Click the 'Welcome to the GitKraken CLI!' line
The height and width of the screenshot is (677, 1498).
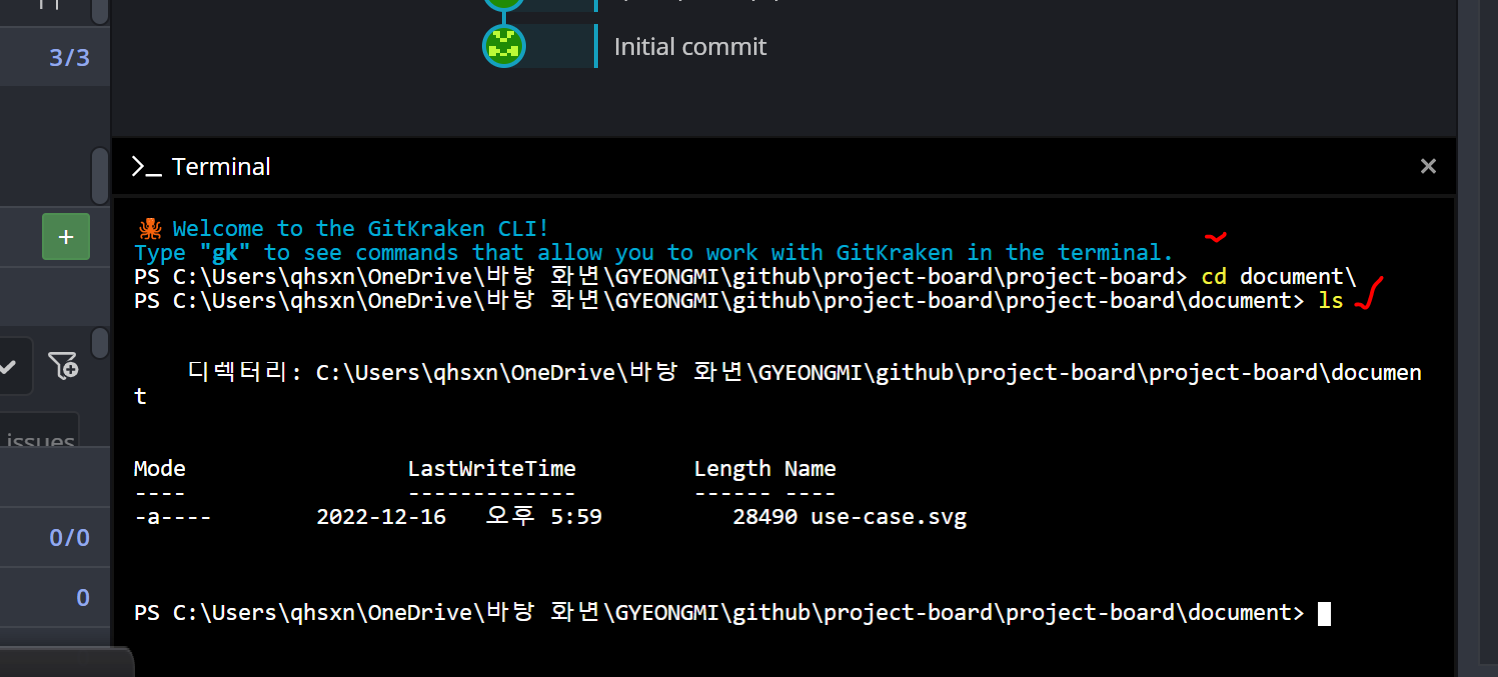360,228
